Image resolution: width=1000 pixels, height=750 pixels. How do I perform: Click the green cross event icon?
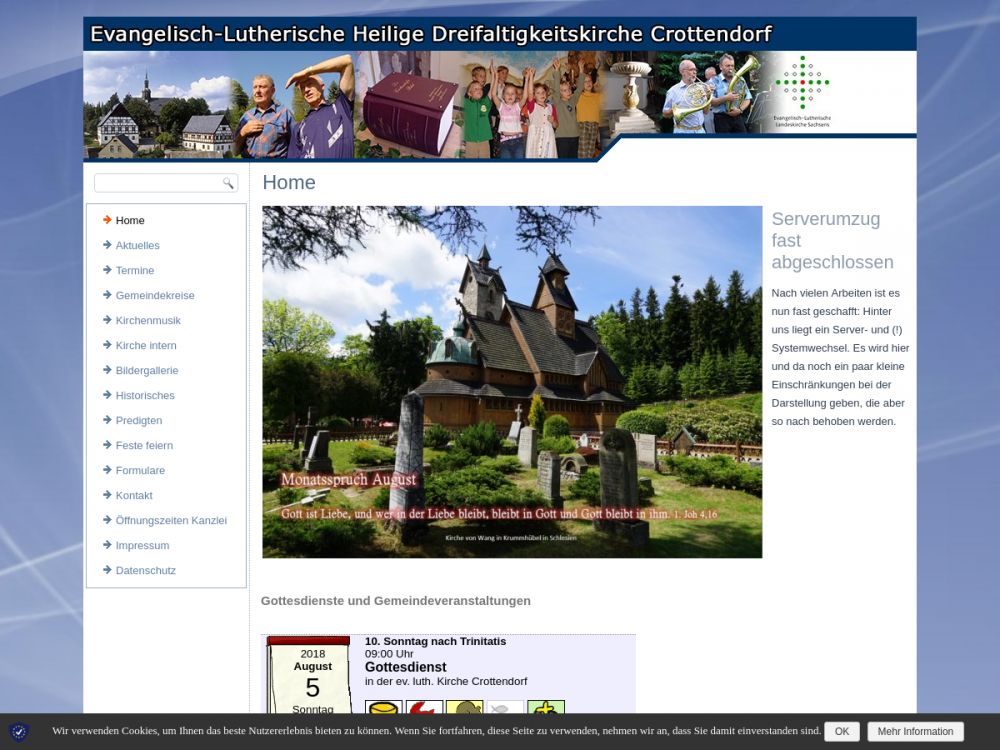pyautogui.click(x=546, y=709)
